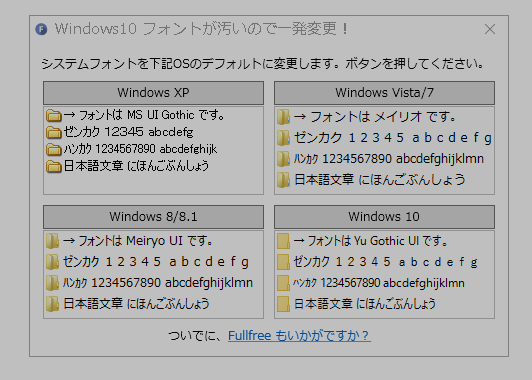The image size is (532, 380).
Task: Choose the Windows 8/8.1 font button
Action: (153, 216)
